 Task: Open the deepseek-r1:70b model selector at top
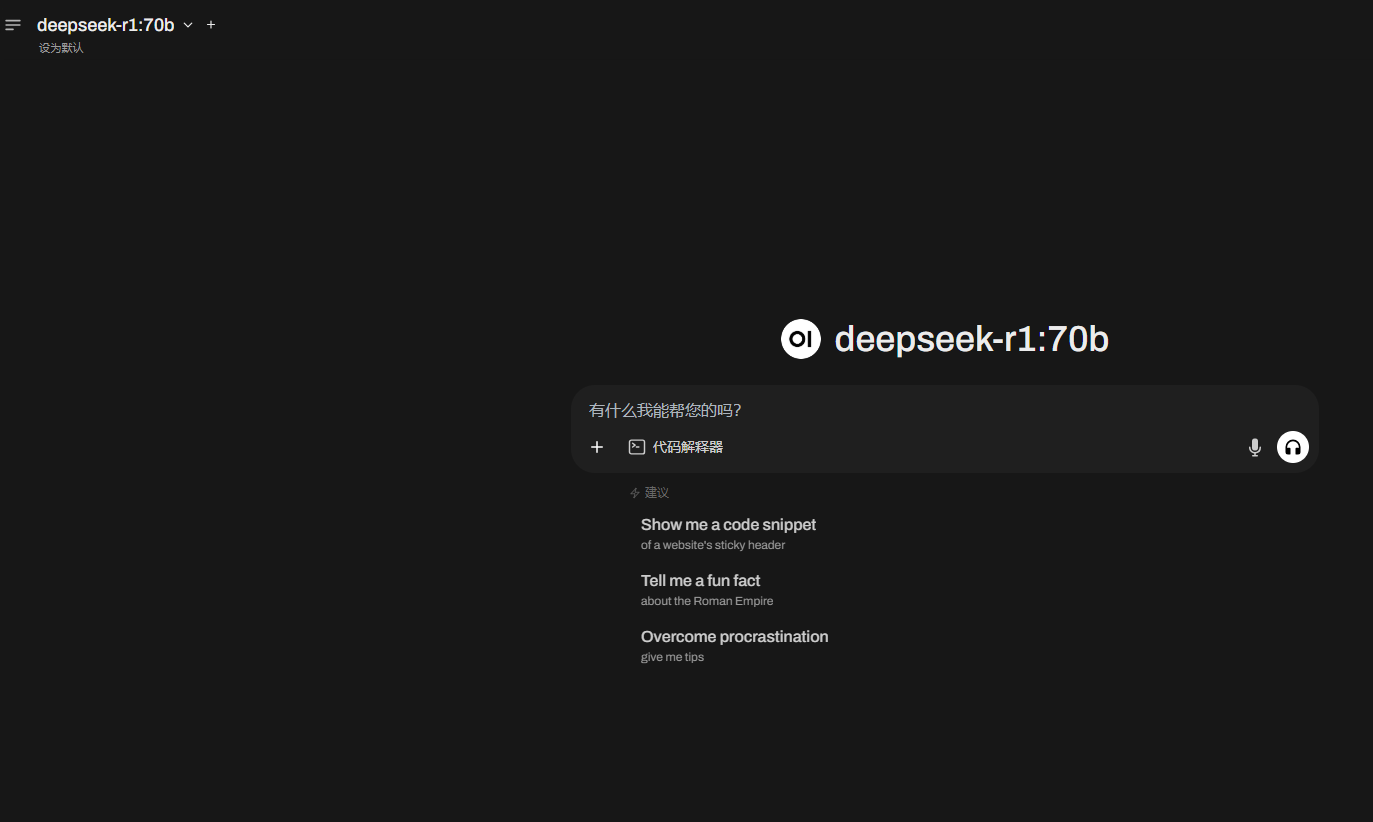[106, 25]
